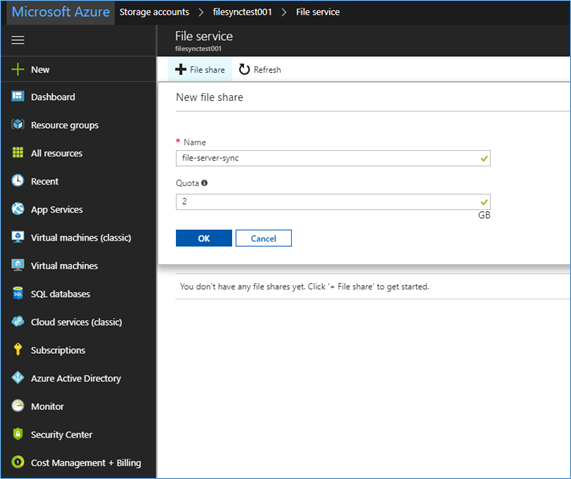Go to filesynctest001 breadcrumb
The image size is (571, 479).
click(242, 12)
